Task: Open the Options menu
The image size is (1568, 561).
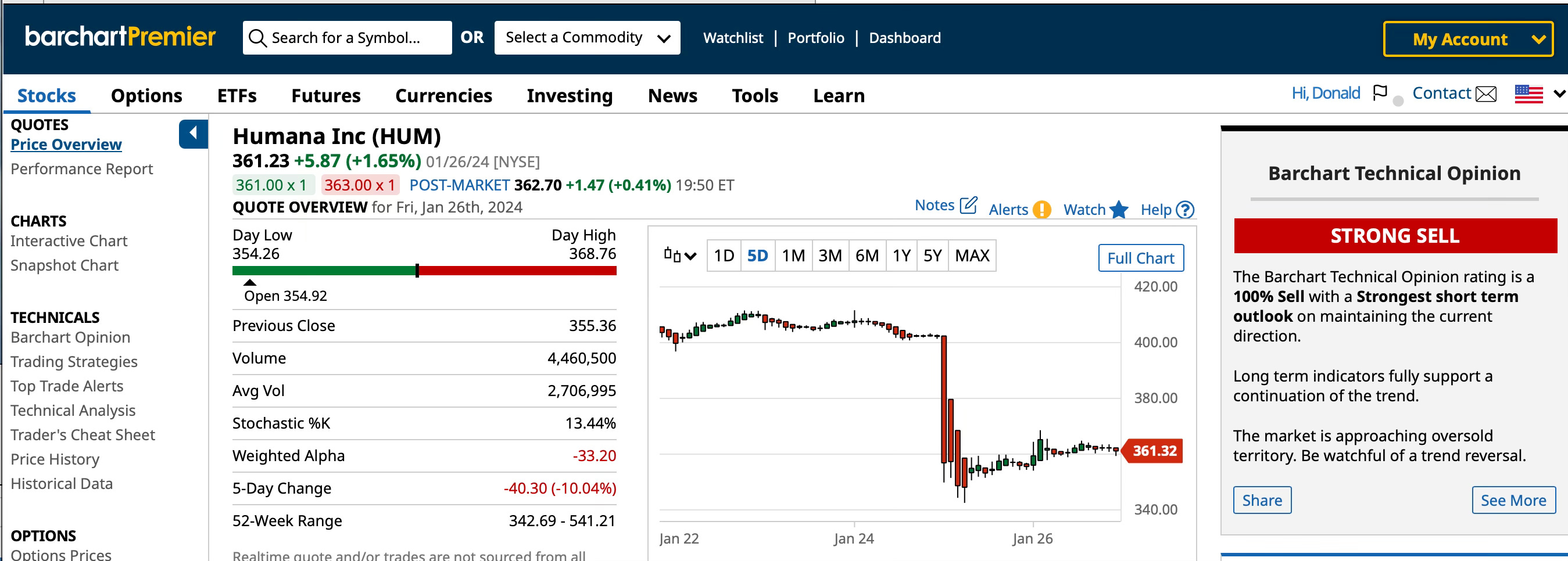Action: tap(146, 95)
